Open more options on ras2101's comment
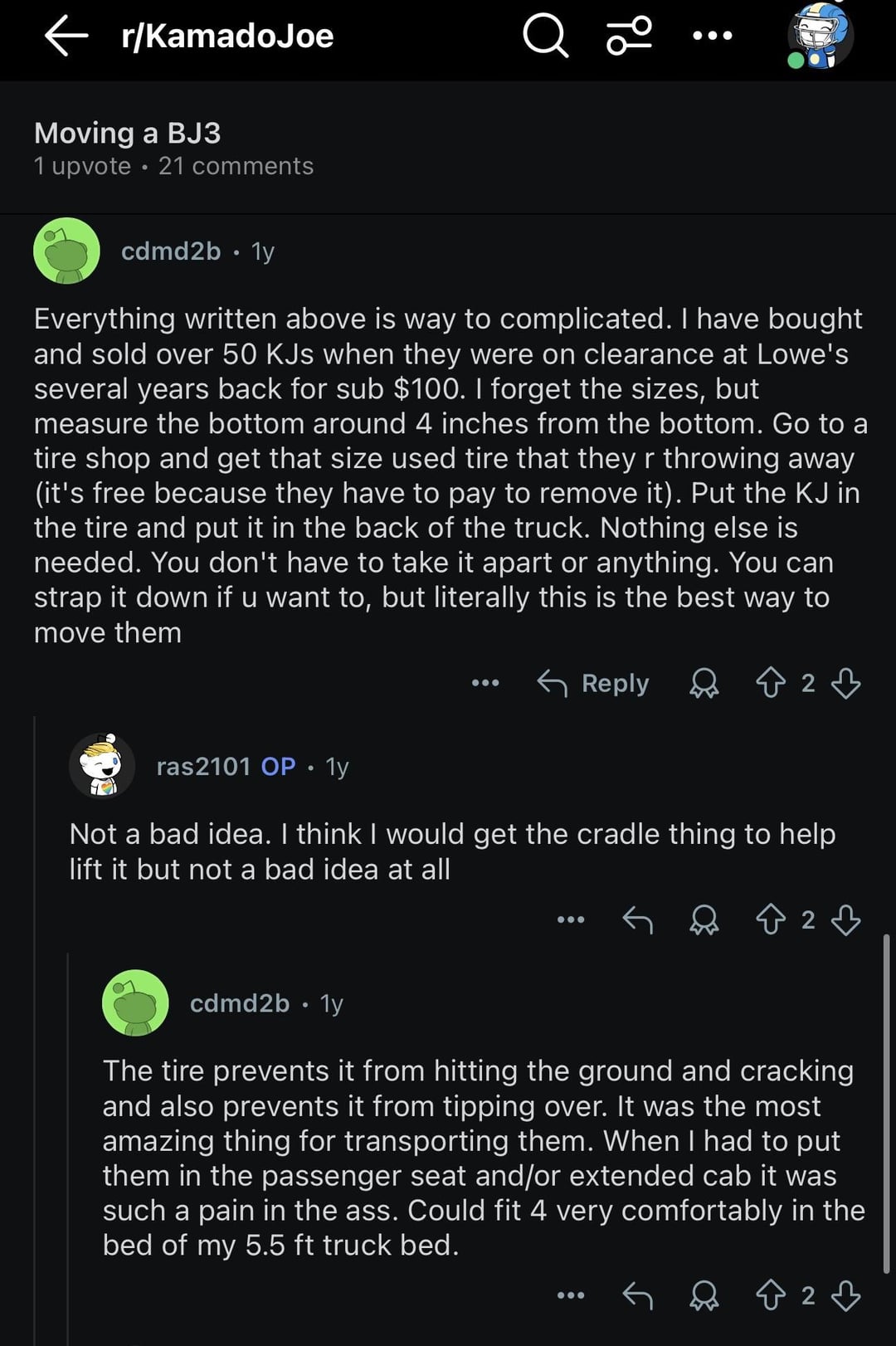 [571, 919]
